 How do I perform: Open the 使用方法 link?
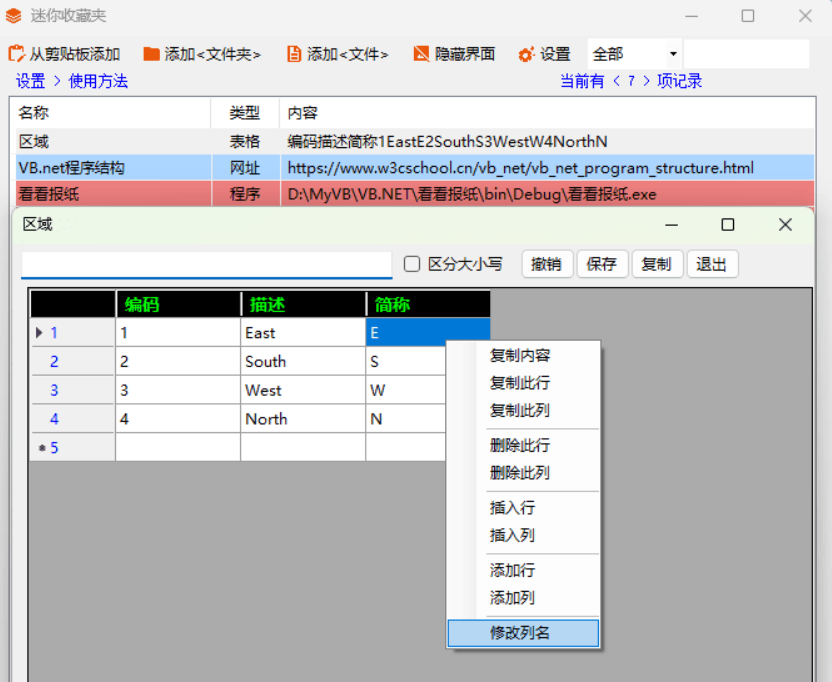tap(98, 81)
